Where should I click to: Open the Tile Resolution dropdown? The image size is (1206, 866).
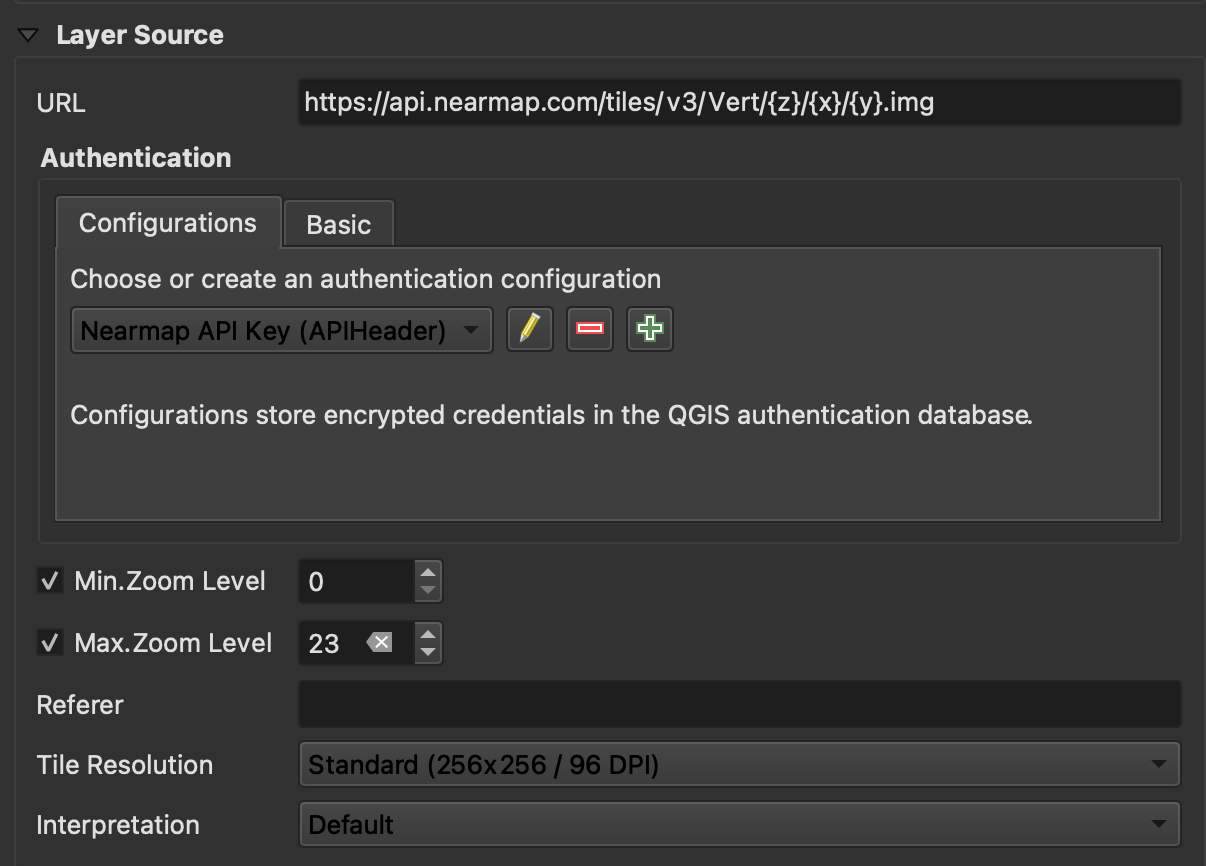pos(1160,765)
